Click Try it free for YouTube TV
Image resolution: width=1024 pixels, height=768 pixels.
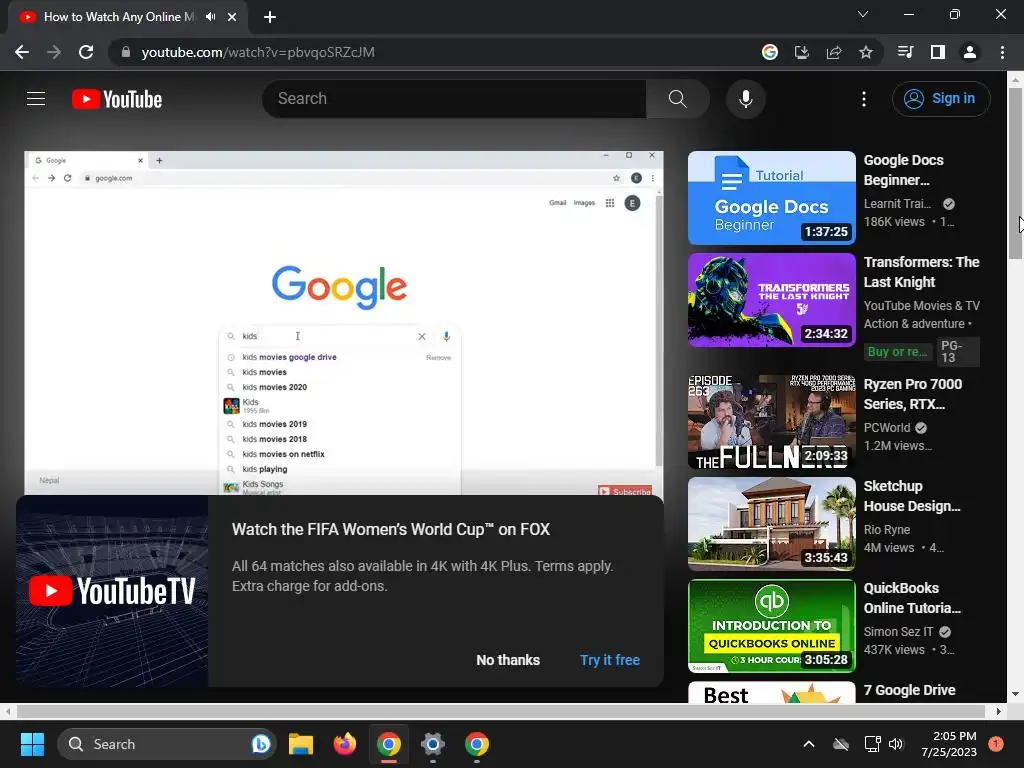click(610, 660)
